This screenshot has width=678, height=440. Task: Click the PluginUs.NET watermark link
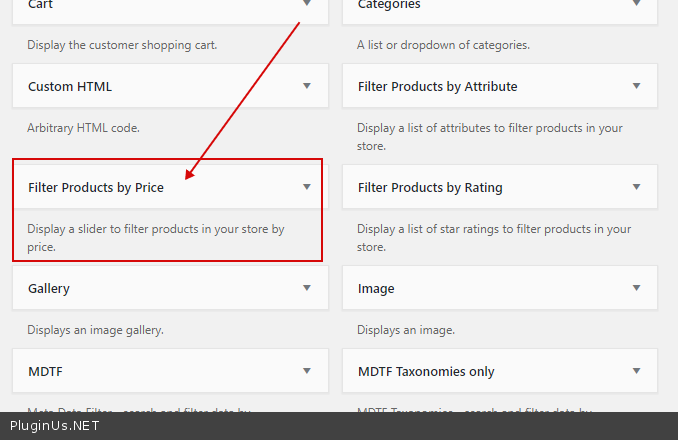tap(54, 426)
